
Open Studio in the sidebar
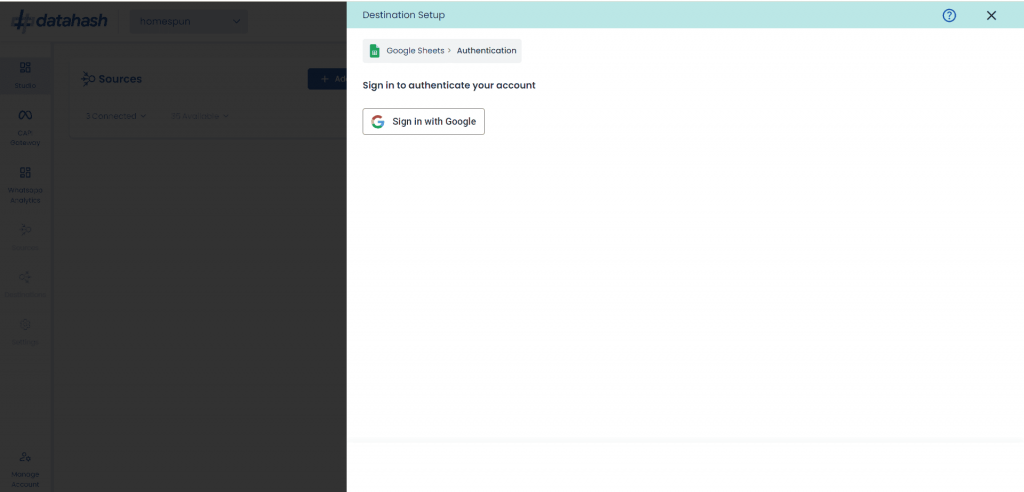pyautogui.click(x=25, y=75)
